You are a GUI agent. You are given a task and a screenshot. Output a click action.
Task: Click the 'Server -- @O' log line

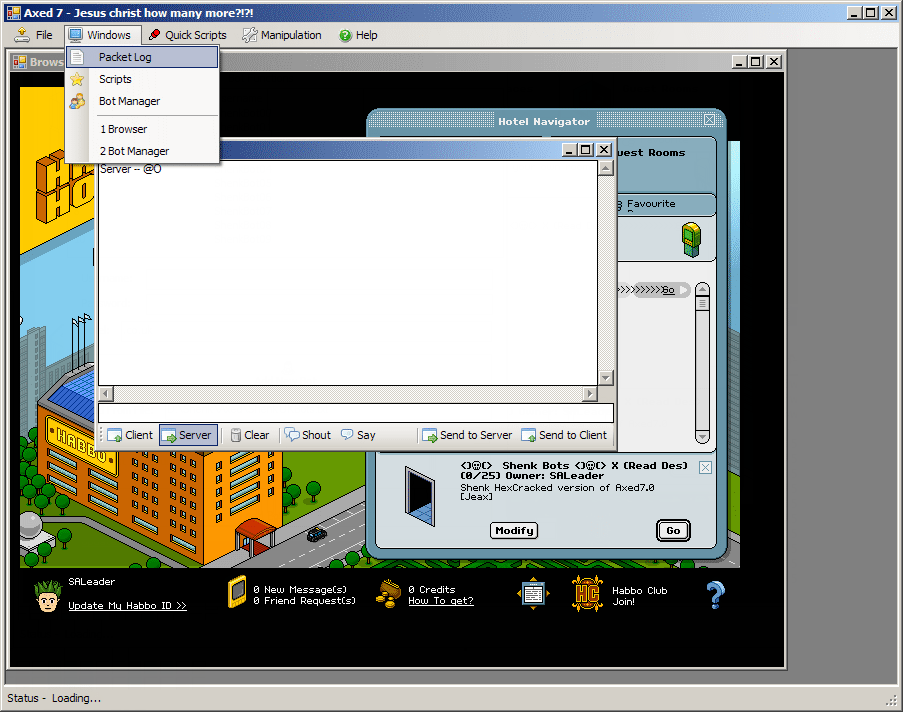(x=131, y=169)
